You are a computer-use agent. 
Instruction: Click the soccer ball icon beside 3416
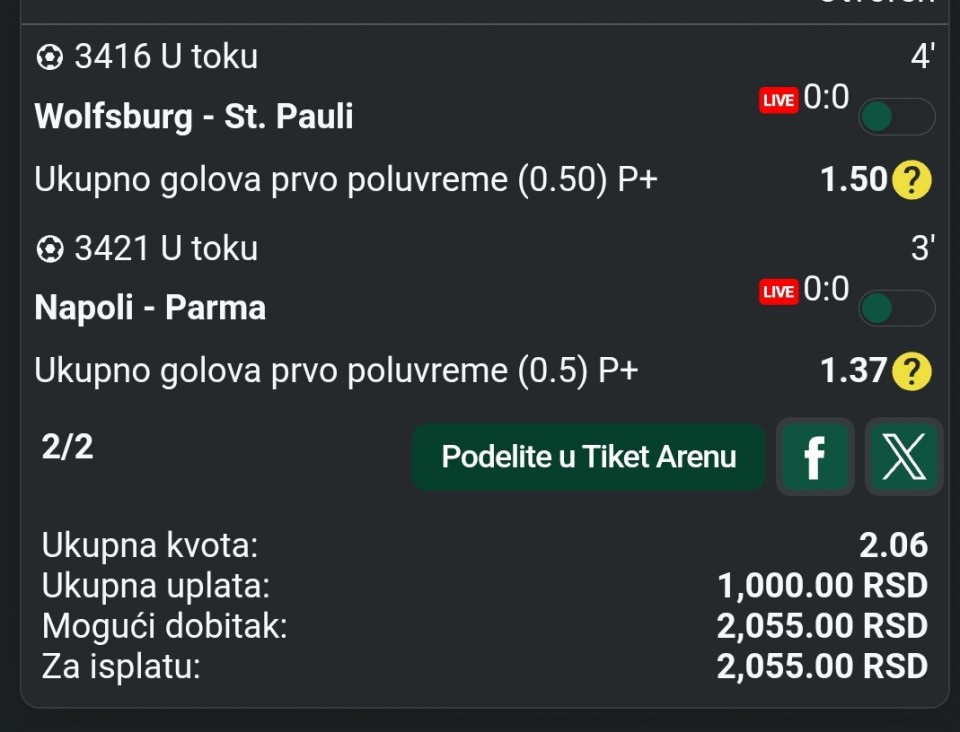pyautogui.click(x=48, y=58)
